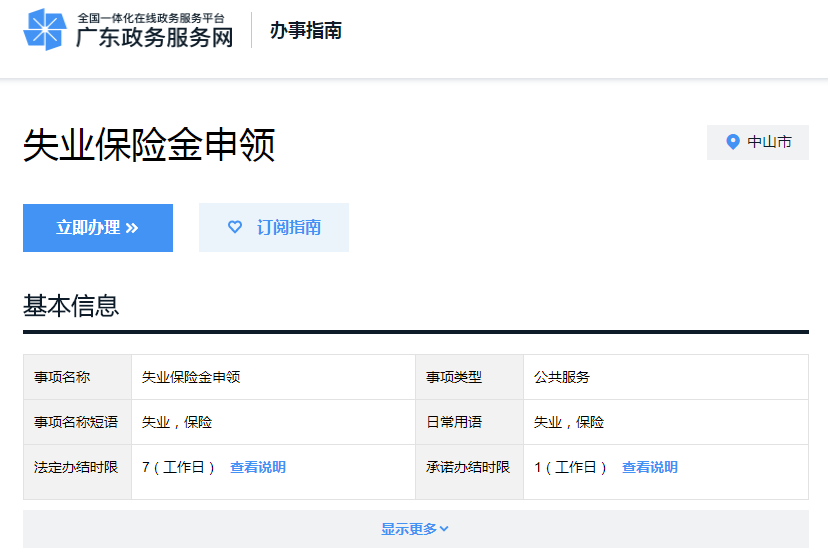Click the 办事指南 header label
This screenshot has width=828, height=560.
[x=306, y=30]
